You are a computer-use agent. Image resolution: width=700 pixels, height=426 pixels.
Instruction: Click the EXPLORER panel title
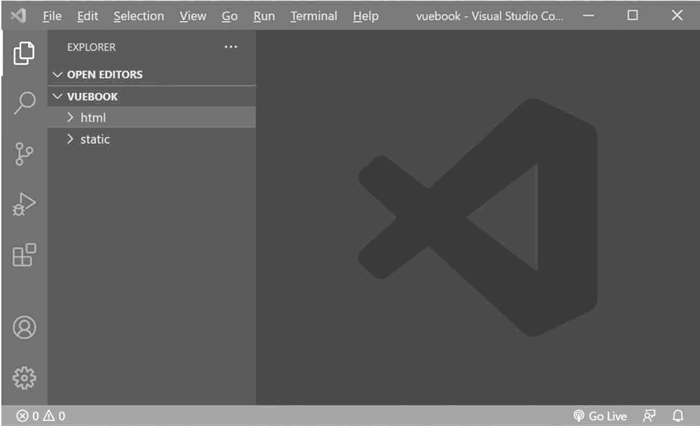click(x=91, y=47)
